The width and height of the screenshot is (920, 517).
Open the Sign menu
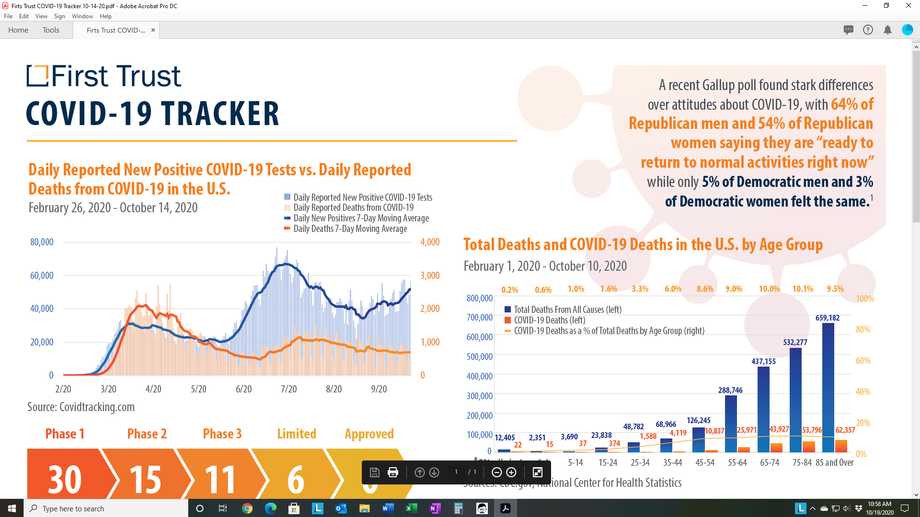click(x=59, y=16)
